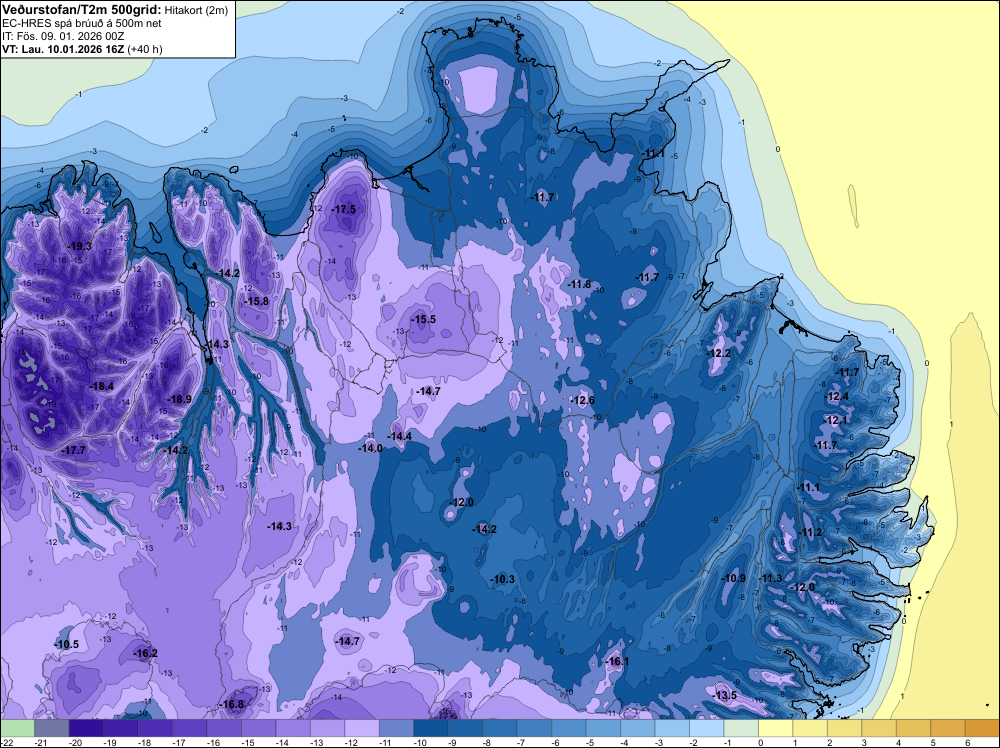Click the -10.3 temperature value
The image size is (1000, 748).
[503, 579]
